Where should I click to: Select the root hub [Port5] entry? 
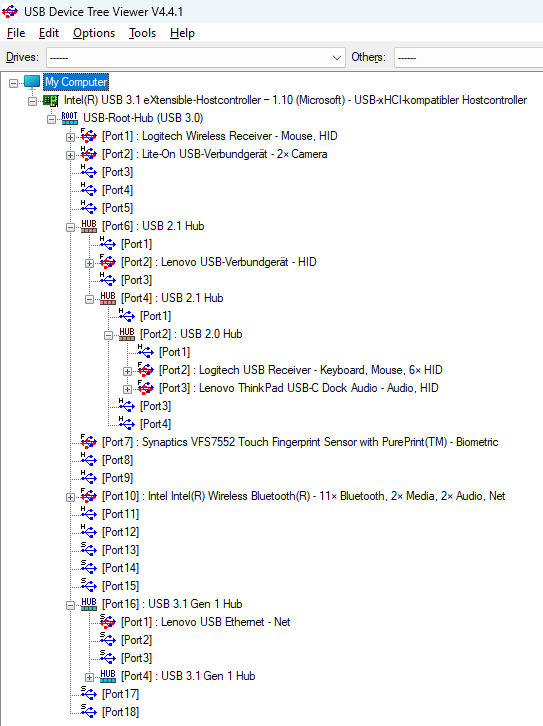(118, 208)
